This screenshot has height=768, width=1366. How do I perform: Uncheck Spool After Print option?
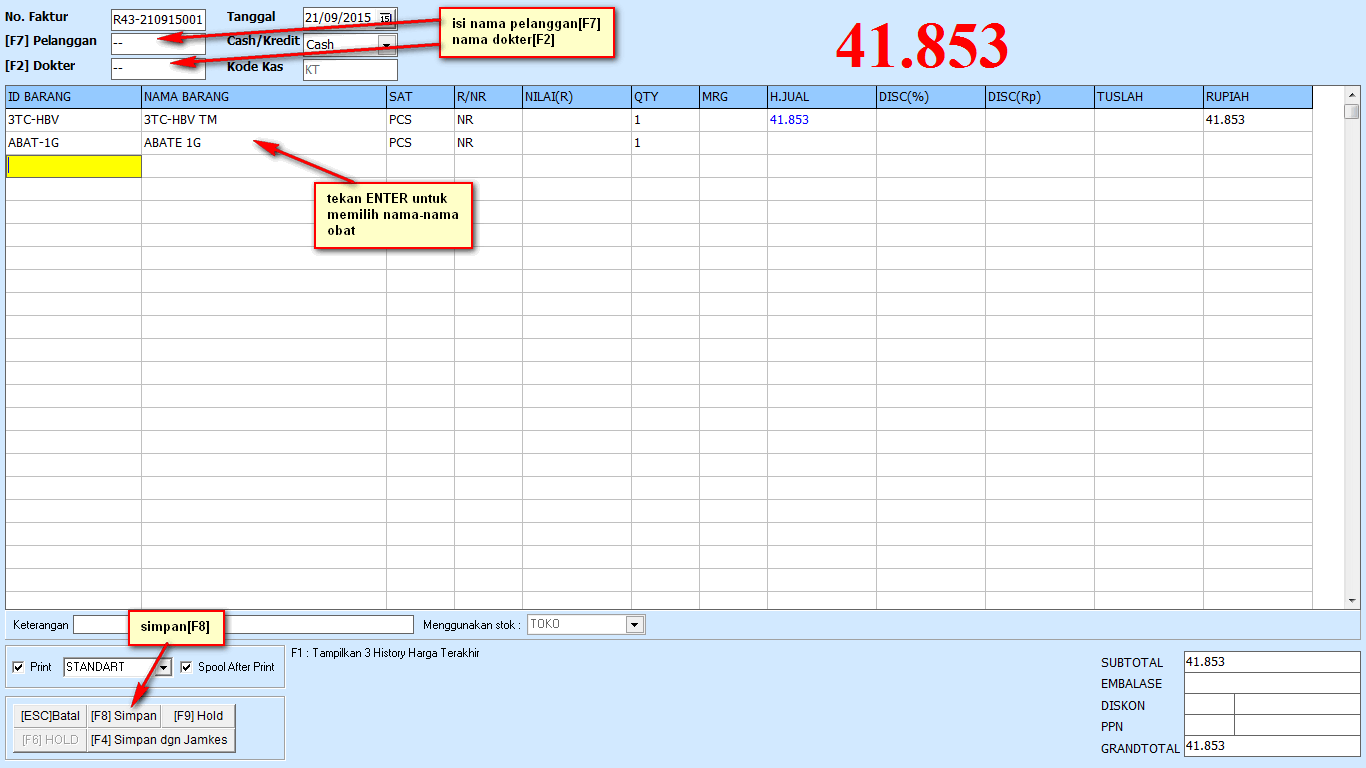186,667
